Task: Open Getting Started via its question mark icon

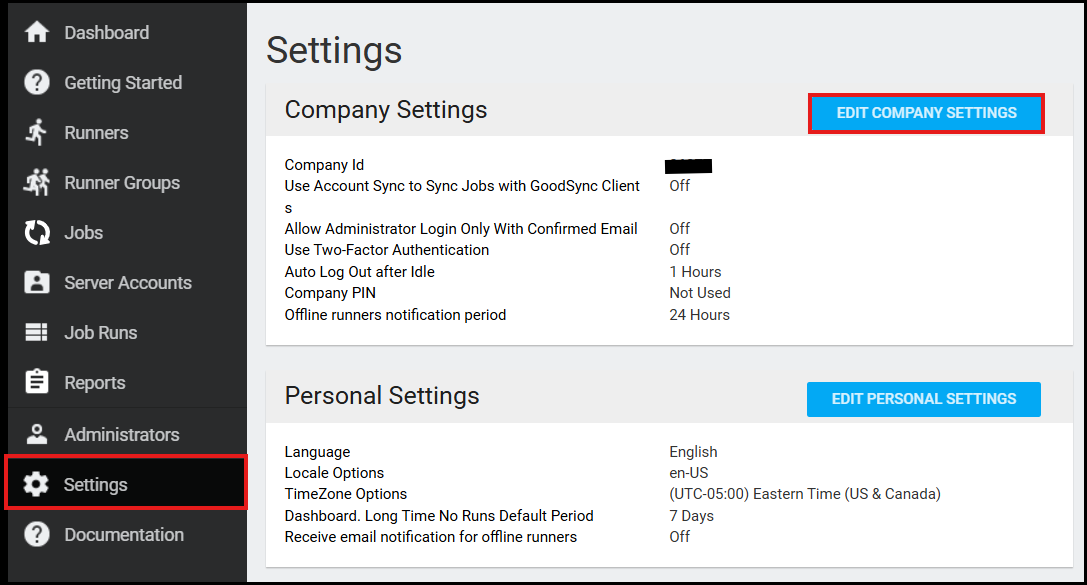Action: point(36,82)
